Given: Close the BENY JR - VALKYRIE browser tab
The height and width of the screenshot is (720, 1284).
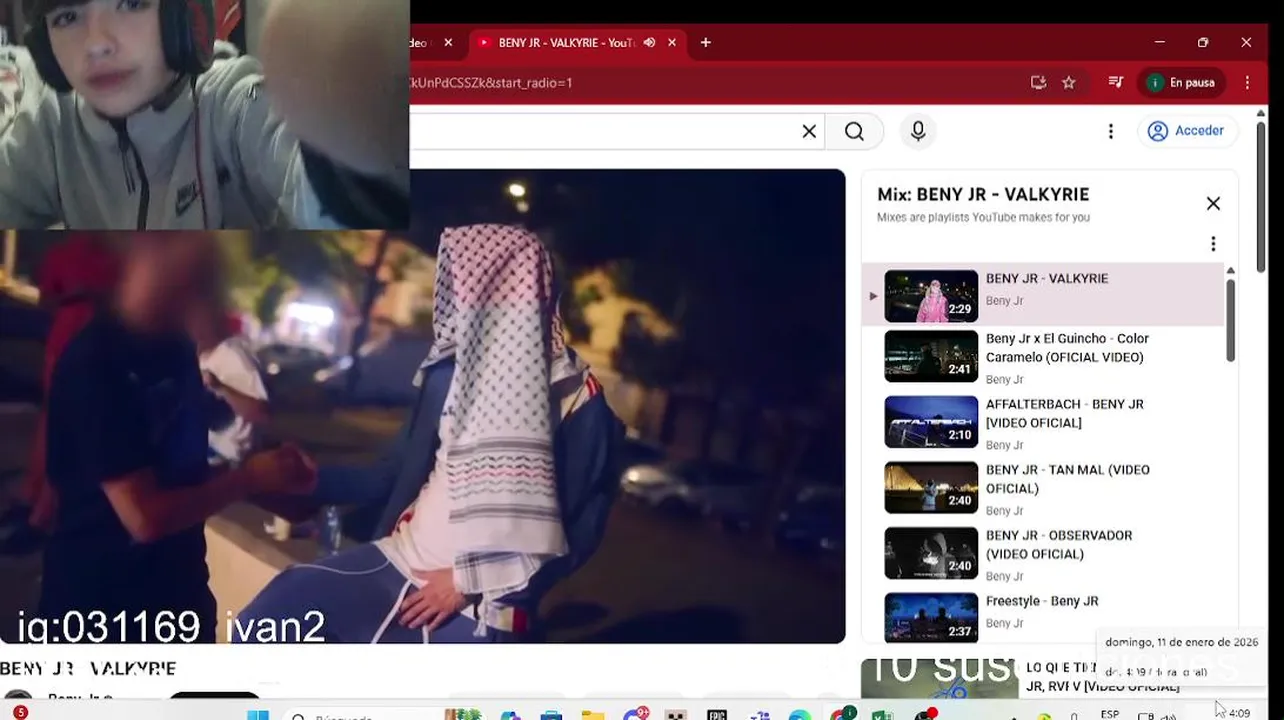Looking at the screenshot, I should (x=672, y=43).
